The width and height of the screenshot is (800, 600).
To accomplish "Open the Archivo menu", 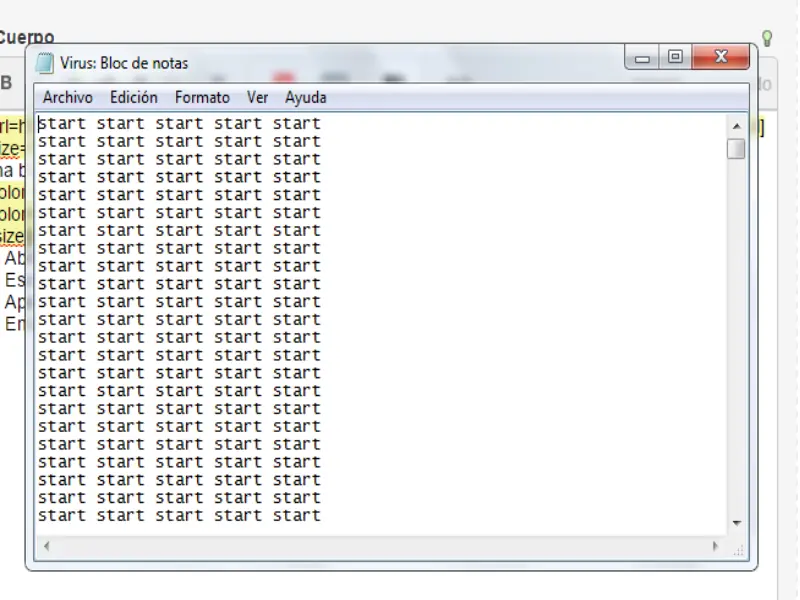I will 67,97.
